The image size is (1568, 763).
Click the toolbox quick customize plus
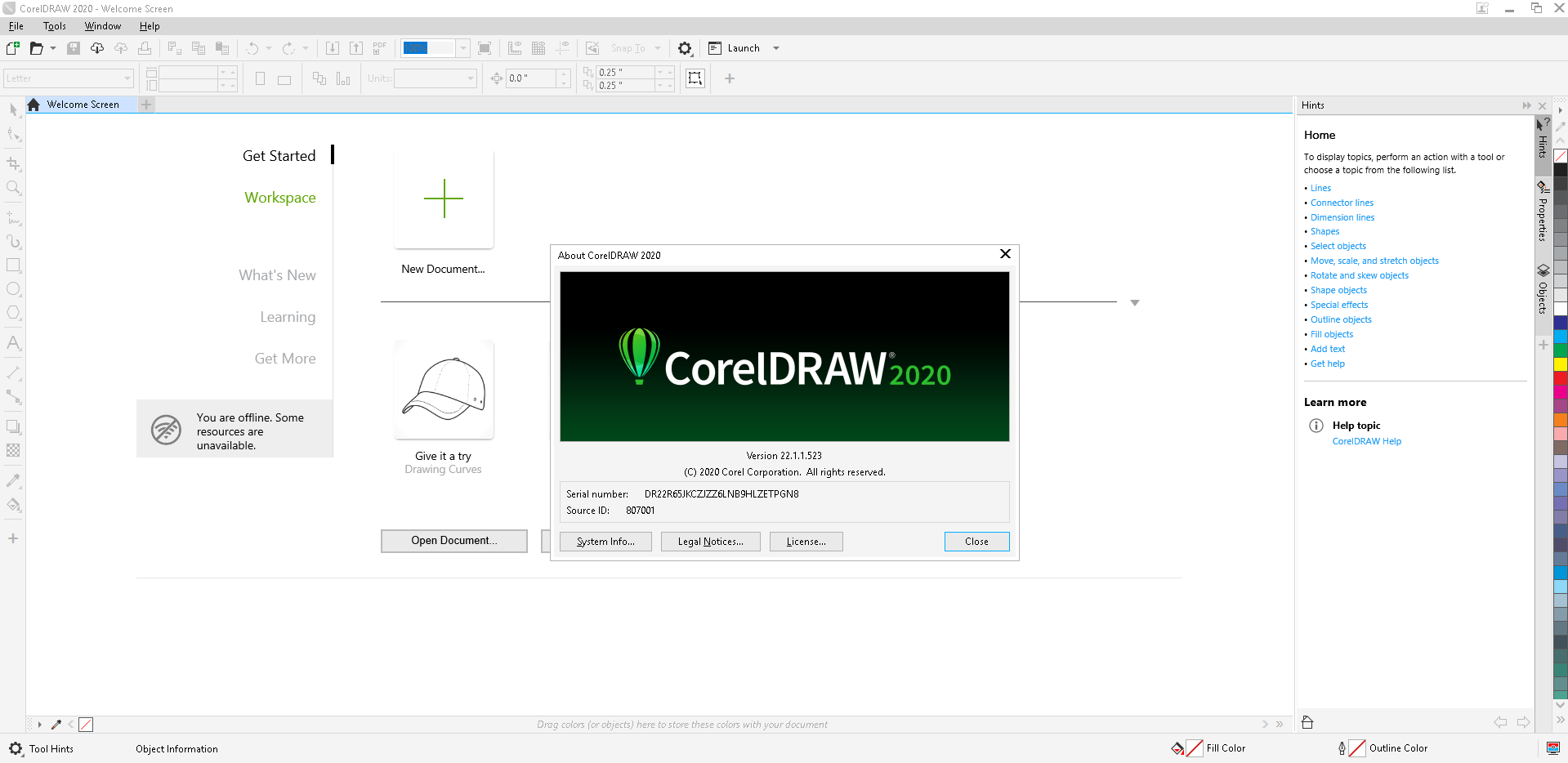tap(13, 538)
